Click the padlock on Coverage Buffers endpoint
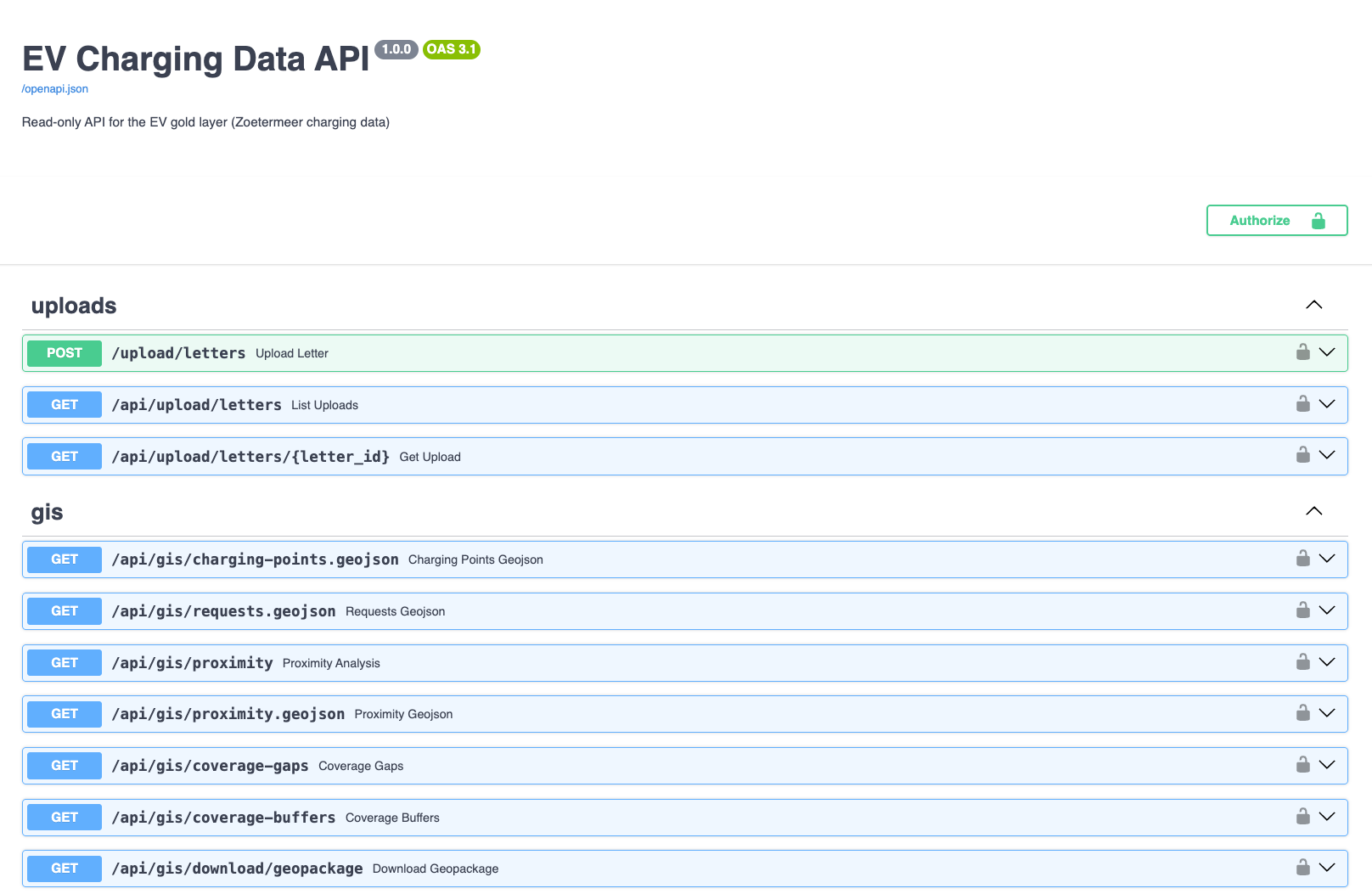Screen dimensions: 1372x894 (x=1302, y=816)
